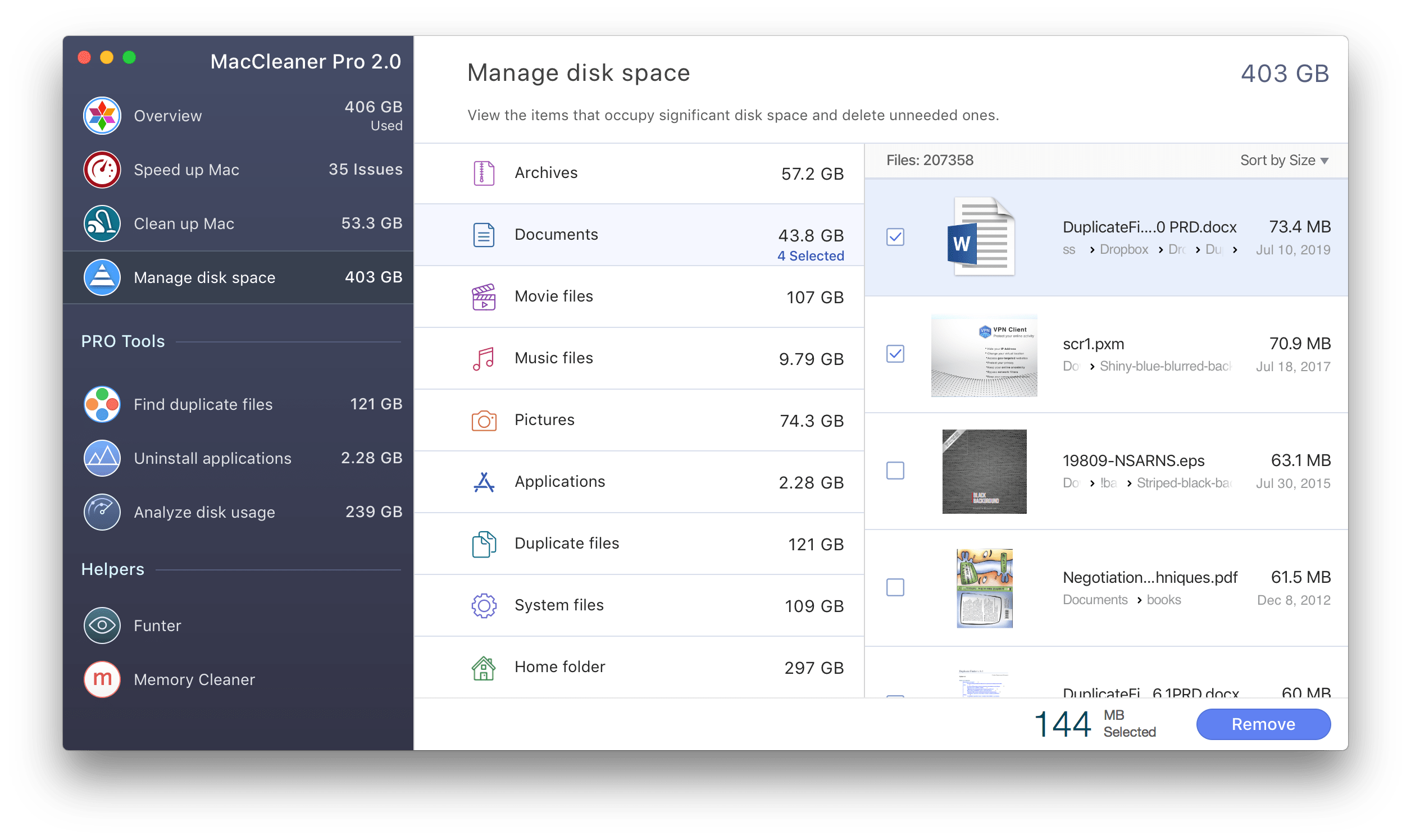Viewport: 1411px width, 840px height.
Task: Select the Music files category row
Action: 639,359
